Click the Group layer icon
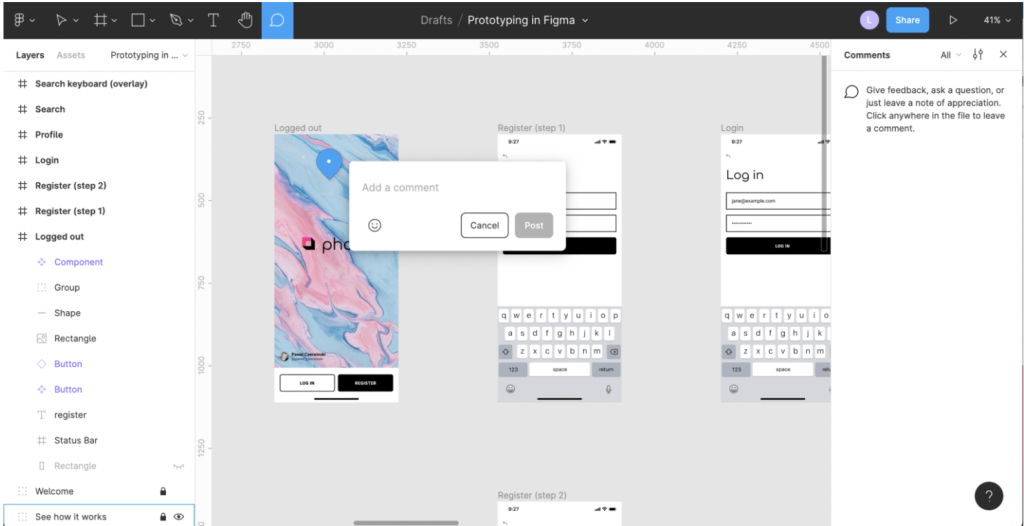1024x526 pixels. click(x=42, y=288)
